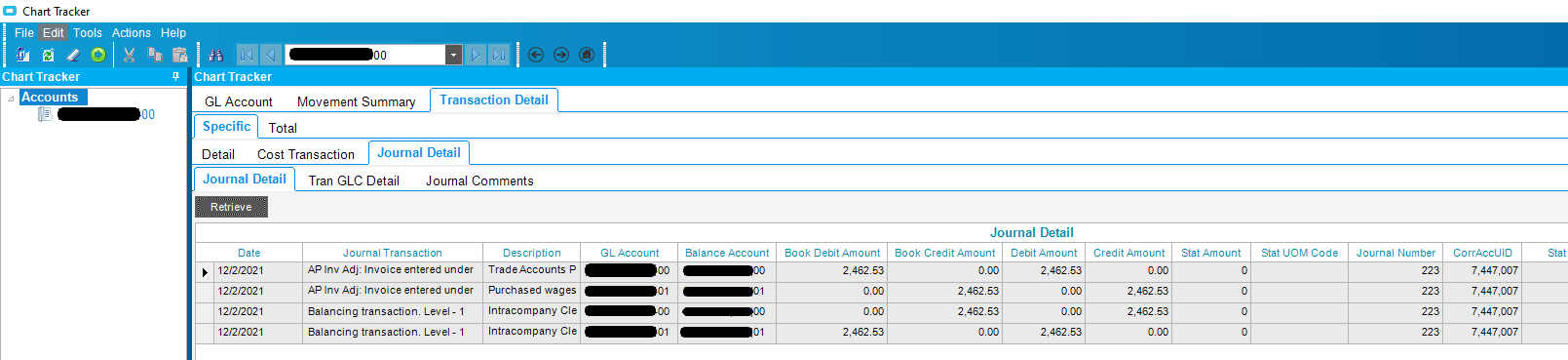Click the first toolbar icon with blue document
This screenshot has height=360, width=1568.
[x=22, y=55]
